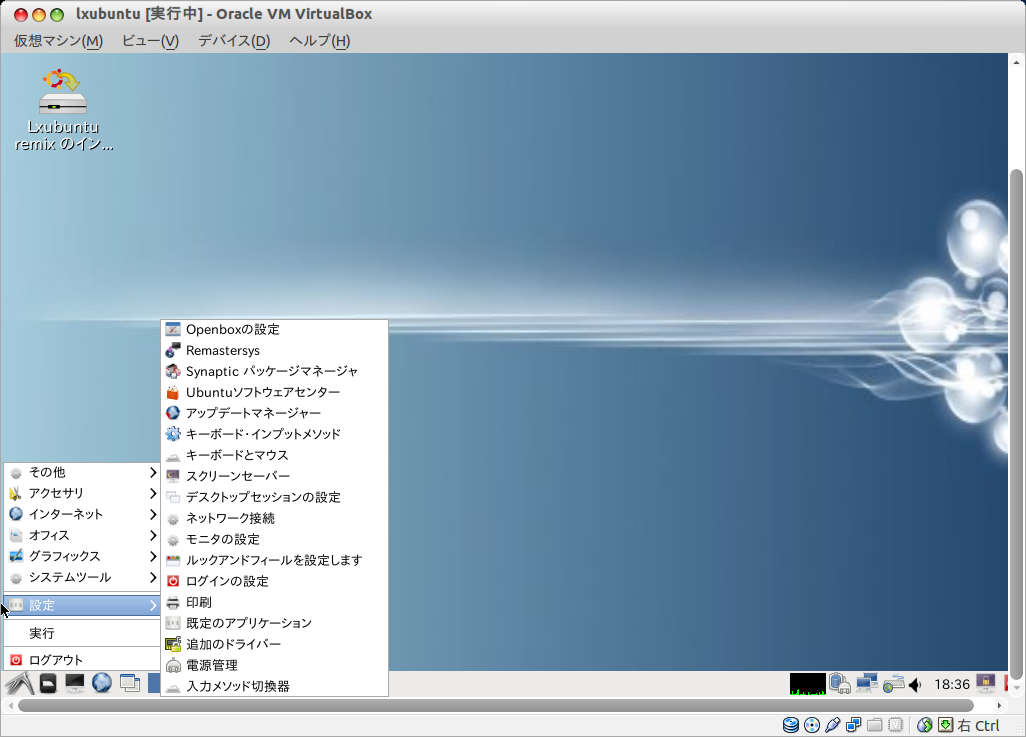
Task: Click the volume speaker icon
Action: point(915,685)
